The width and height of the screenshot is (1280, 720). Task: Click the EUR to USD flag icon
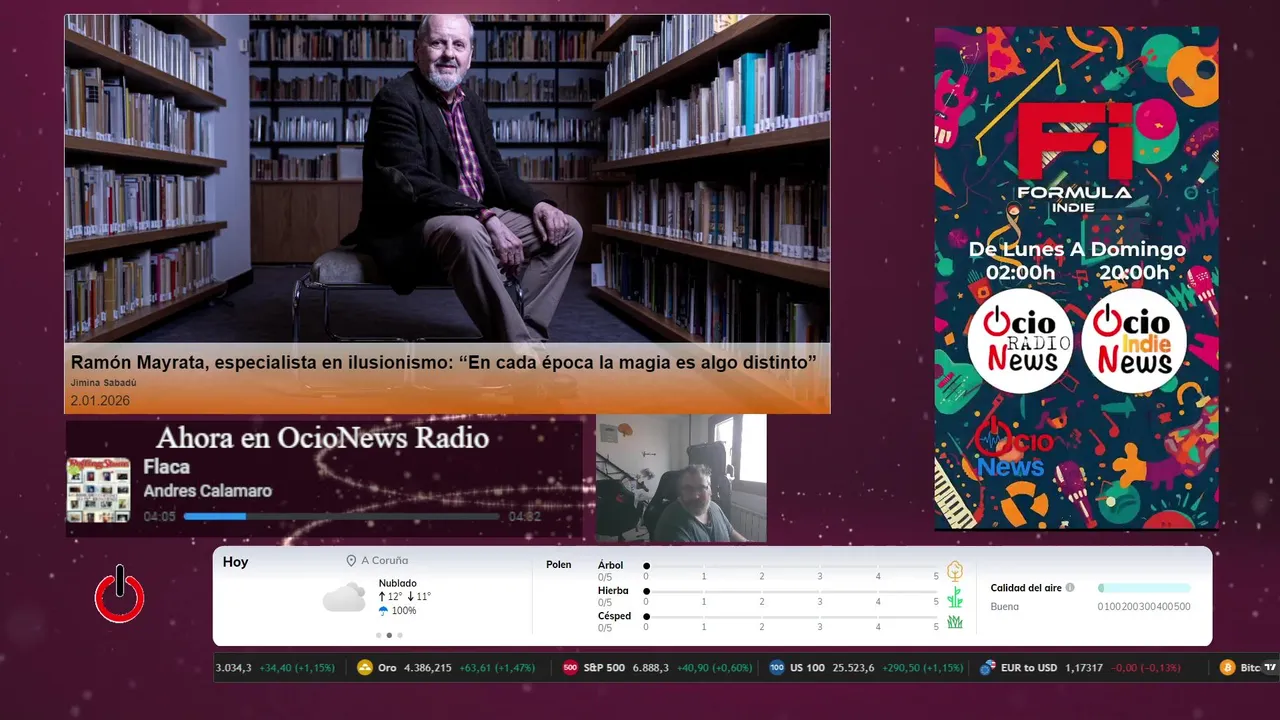[x=988, y=668]
